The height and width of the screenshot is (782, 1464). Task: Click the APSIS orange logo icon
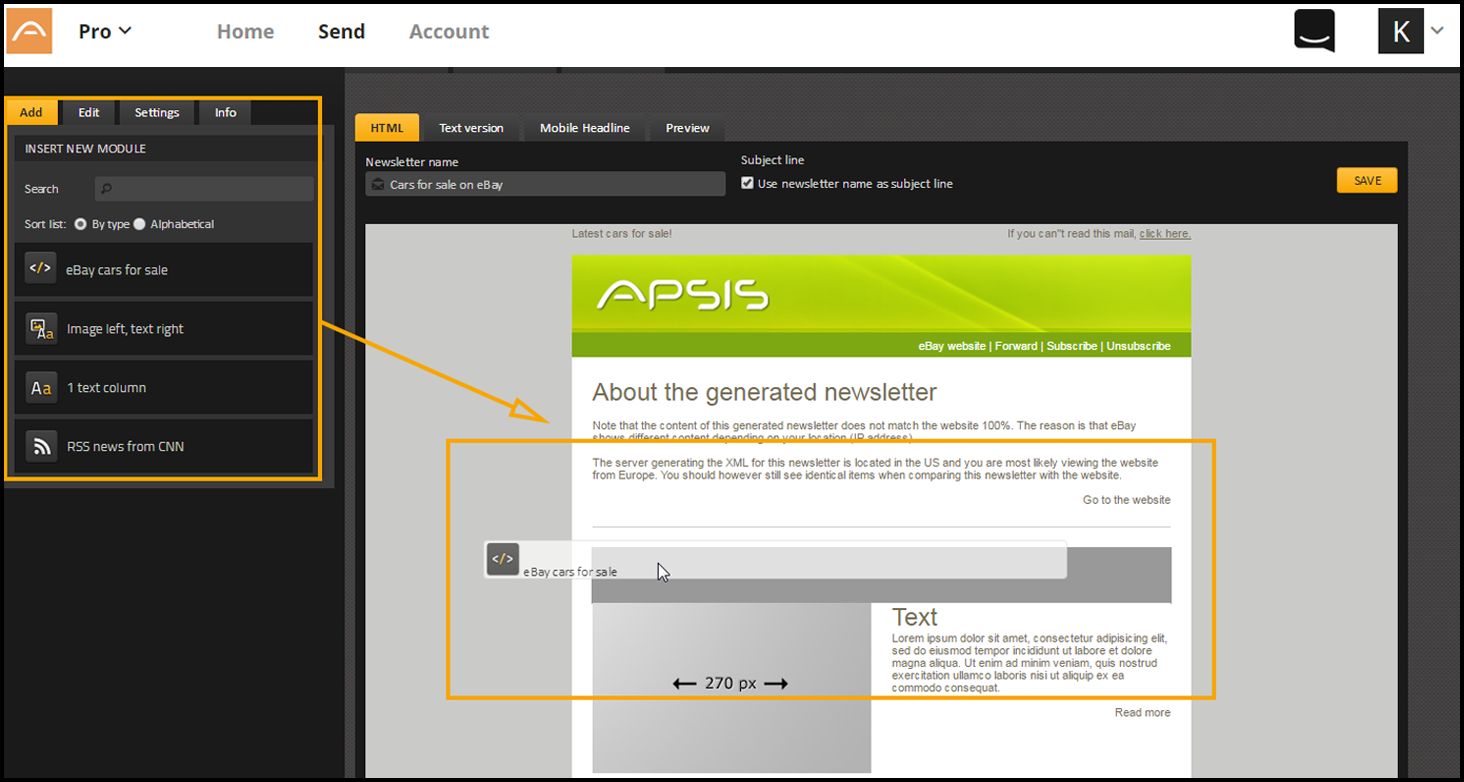coord(29,31)
